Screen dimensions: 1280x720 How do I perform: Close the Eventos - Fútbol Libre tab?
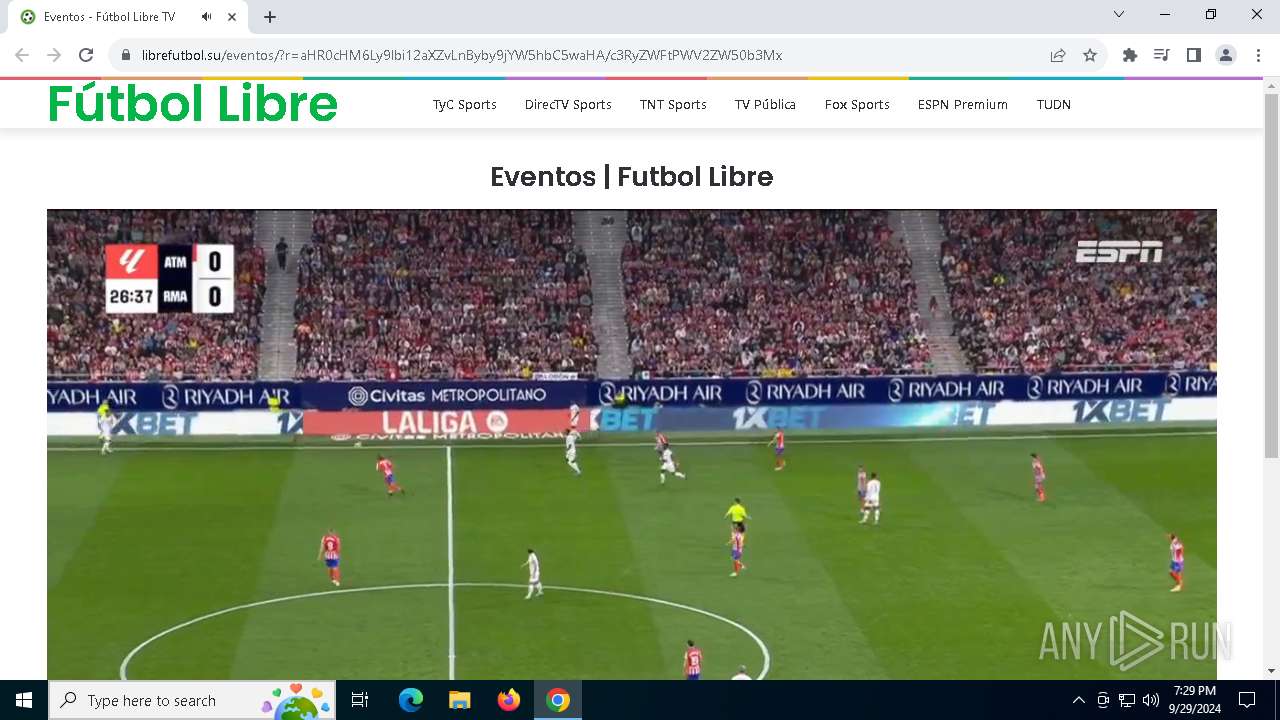tap(232, 17)
